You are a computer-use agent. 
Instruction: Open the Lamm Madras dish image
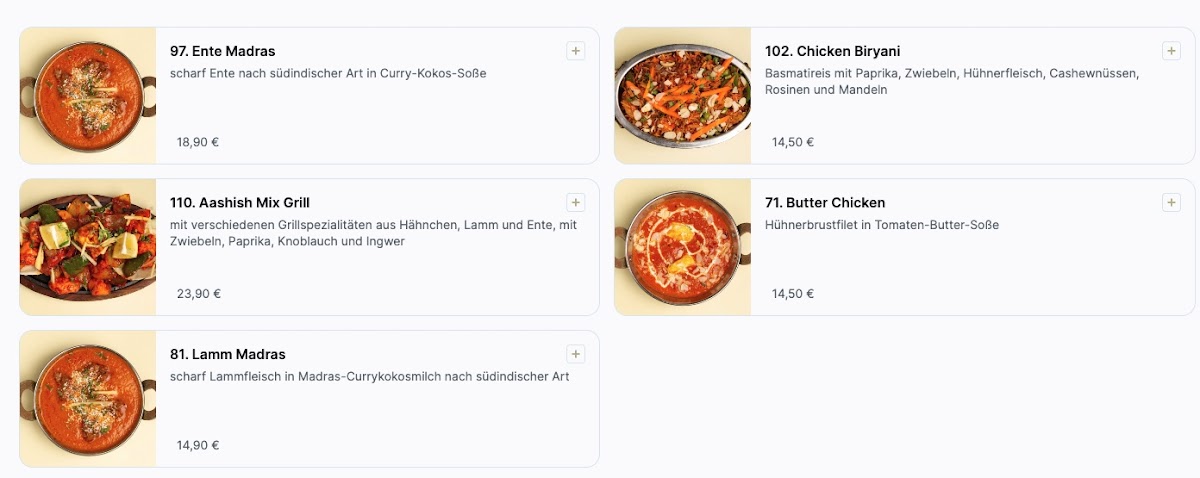(x=88, y=399)
